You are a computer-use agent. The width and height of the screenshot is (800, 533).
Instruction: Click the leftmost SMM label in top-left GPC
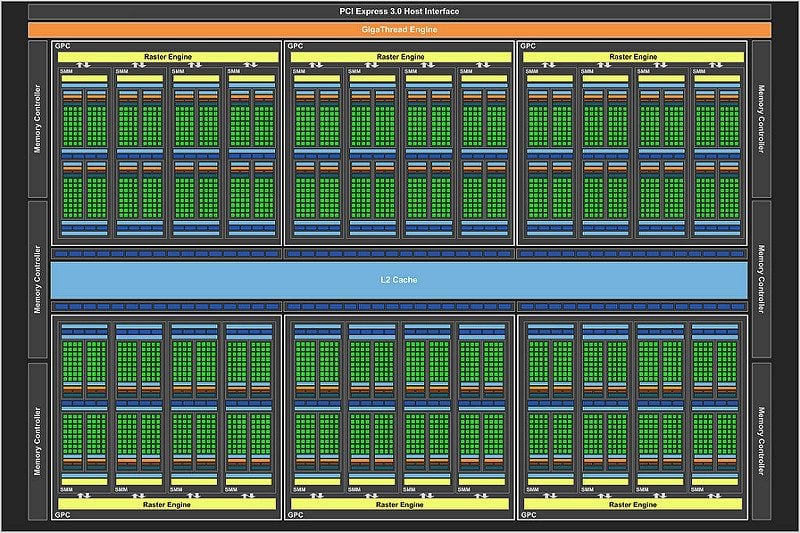point(66,71)
